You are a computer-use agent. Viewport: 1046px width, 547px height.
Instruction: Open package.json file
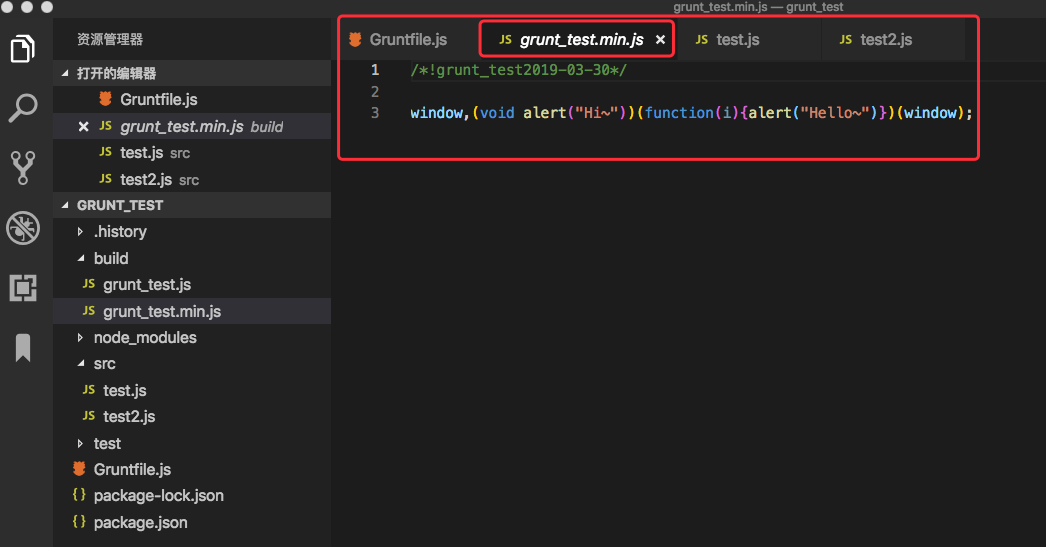192,522
